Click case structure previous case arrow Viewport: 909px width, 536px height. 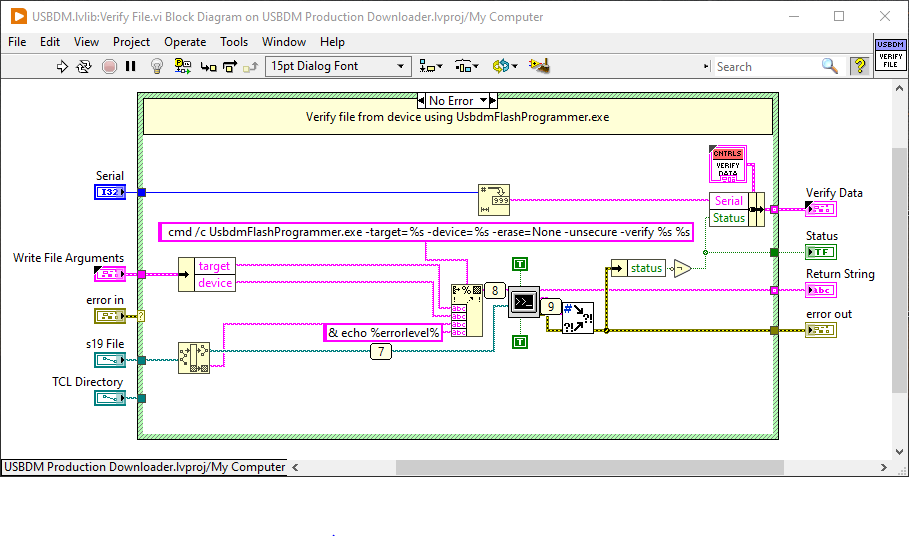point(421,101)
